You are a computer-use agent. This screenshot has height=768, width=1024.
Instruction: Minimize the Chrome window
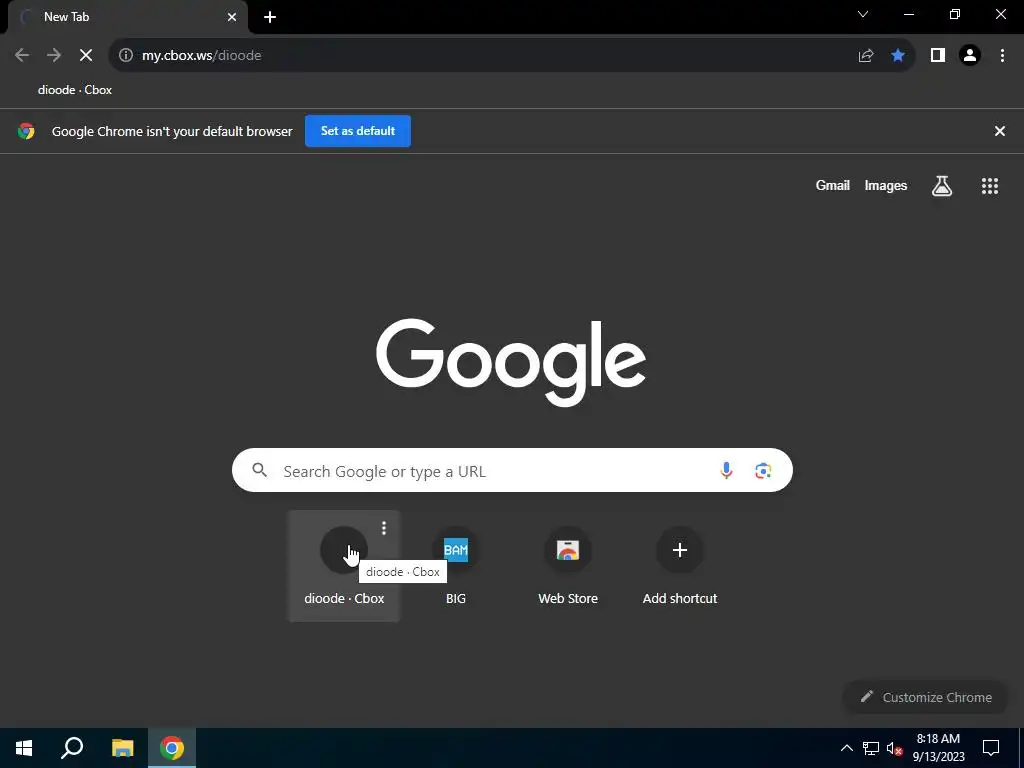pyautogui.click(x=909, y=14)
